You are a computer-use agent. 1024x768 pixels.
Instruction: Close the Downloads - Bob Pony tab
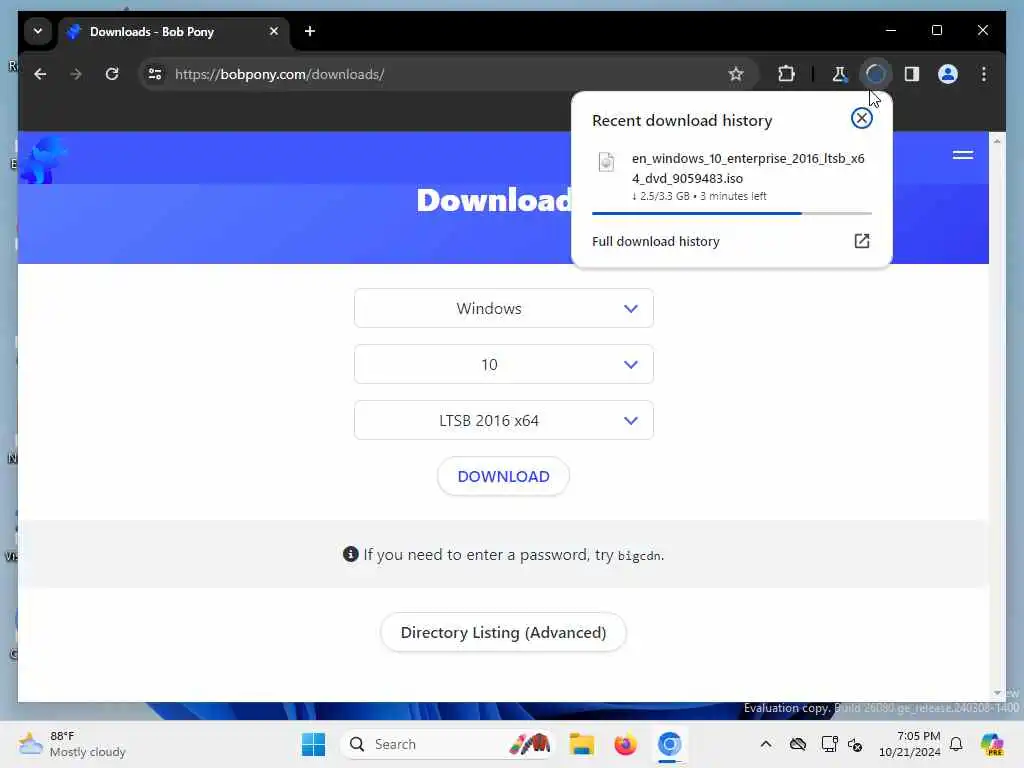click(274, 31)
